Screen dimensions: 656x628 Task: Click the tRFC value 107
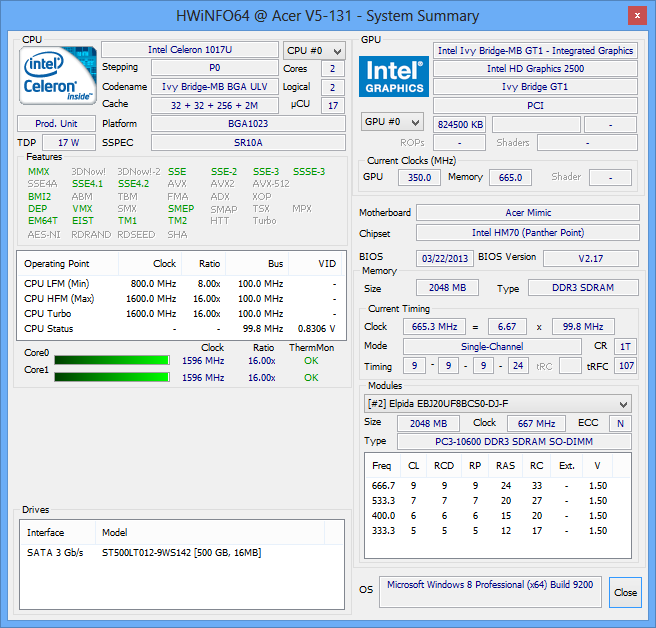tap(626, 366)
